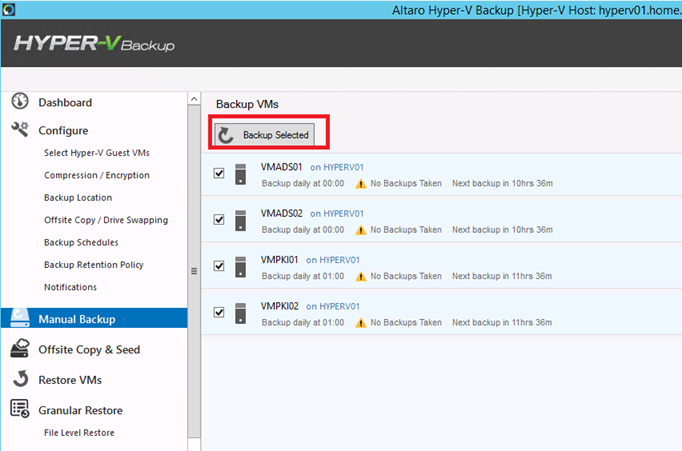Click 'Next backup in 11hrs 36m' for VMPKI01

coord(502,276)
